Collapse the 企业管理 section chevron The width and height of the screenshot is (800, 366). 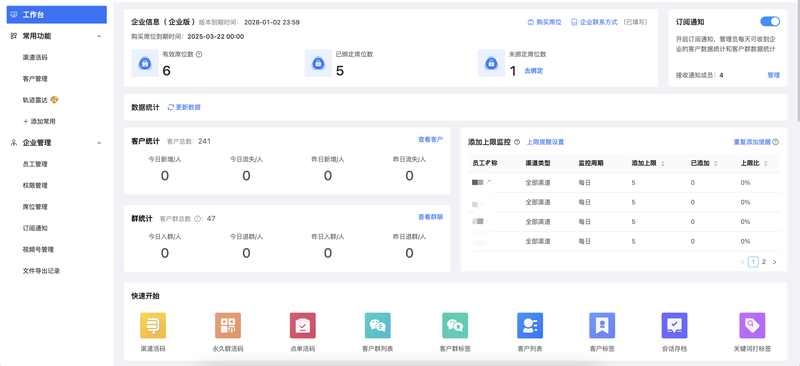(x=99, y=143)
